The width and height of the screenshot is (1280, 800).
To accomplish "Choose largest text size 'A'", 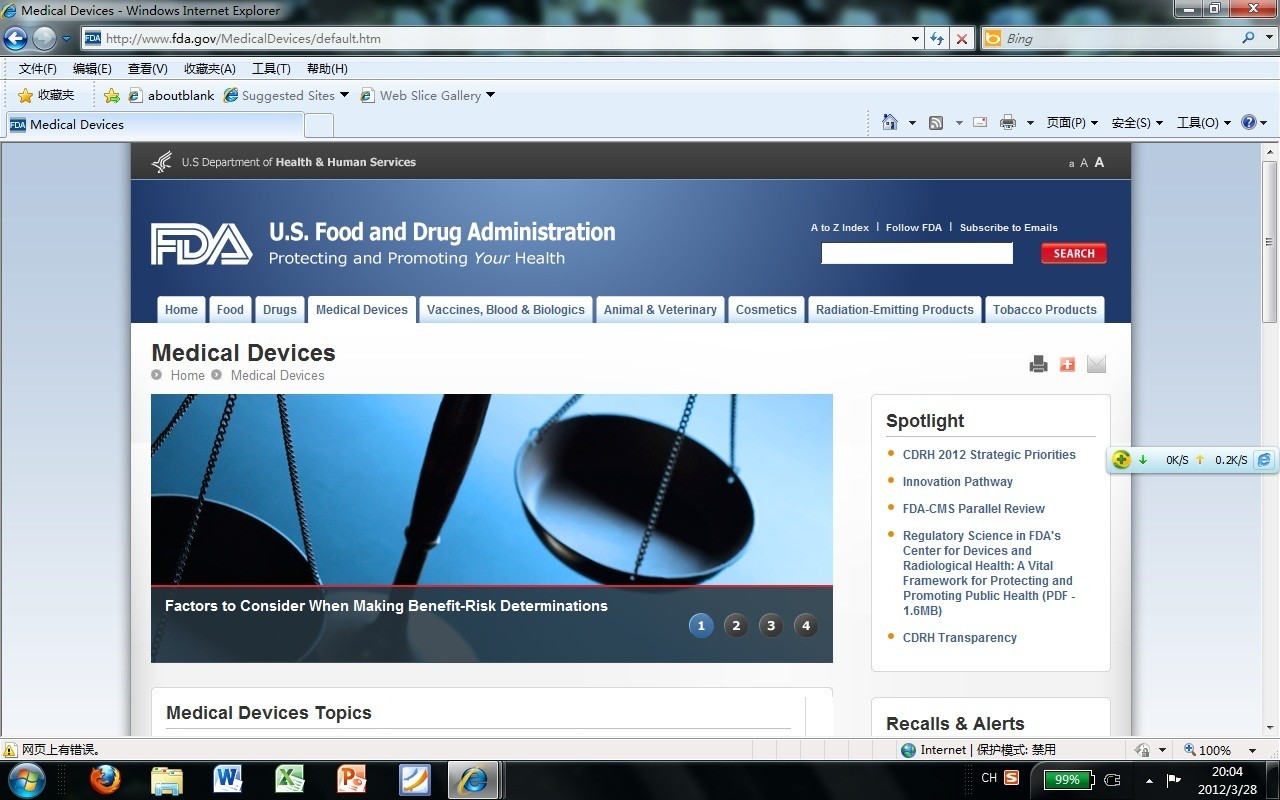I will (1099, 162).
